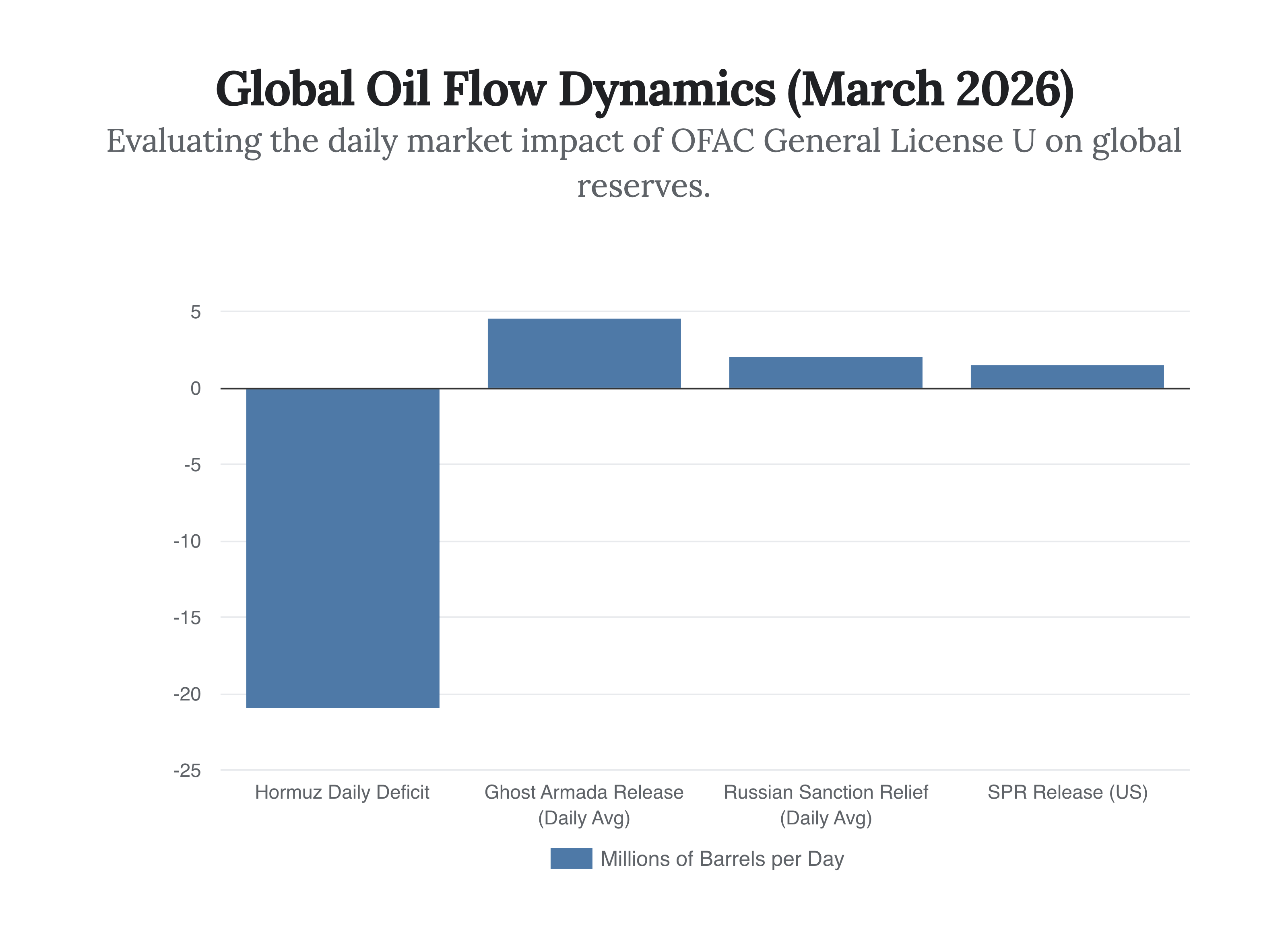This screenshot has height=927, width=1288.
Task: Click the Ghost Armada Release bar
Action: (584, 353)
